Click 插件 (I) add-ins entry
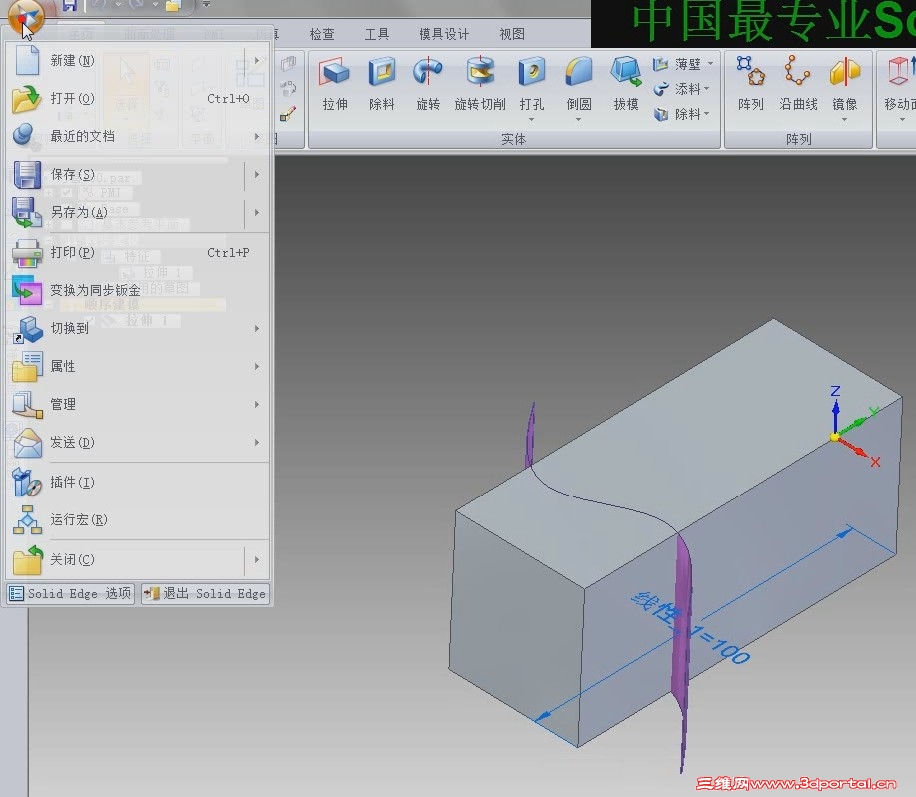Viewport: 916px width, 797px height. pos(139,483)
